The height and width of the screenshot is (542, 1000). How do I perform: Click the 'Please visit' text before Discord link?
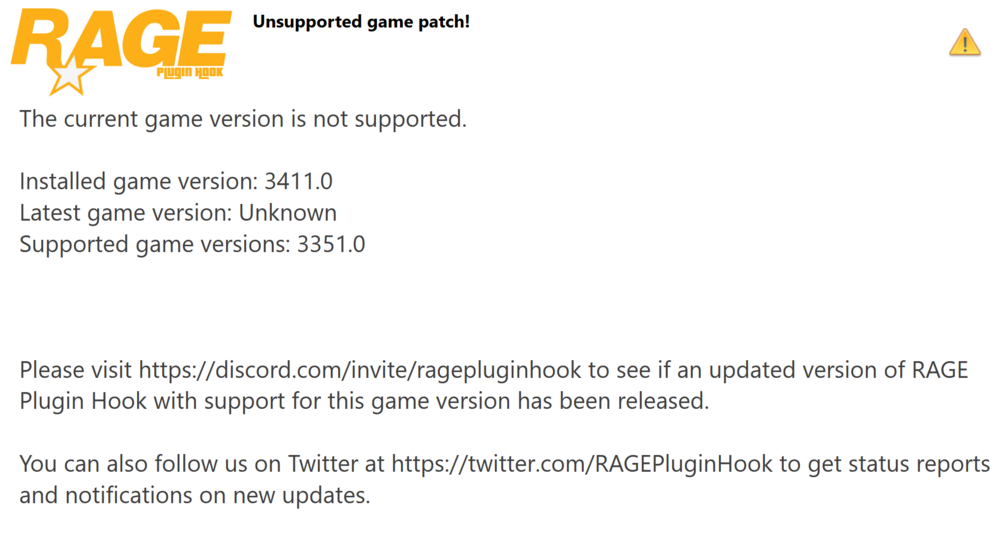point(76,370)
